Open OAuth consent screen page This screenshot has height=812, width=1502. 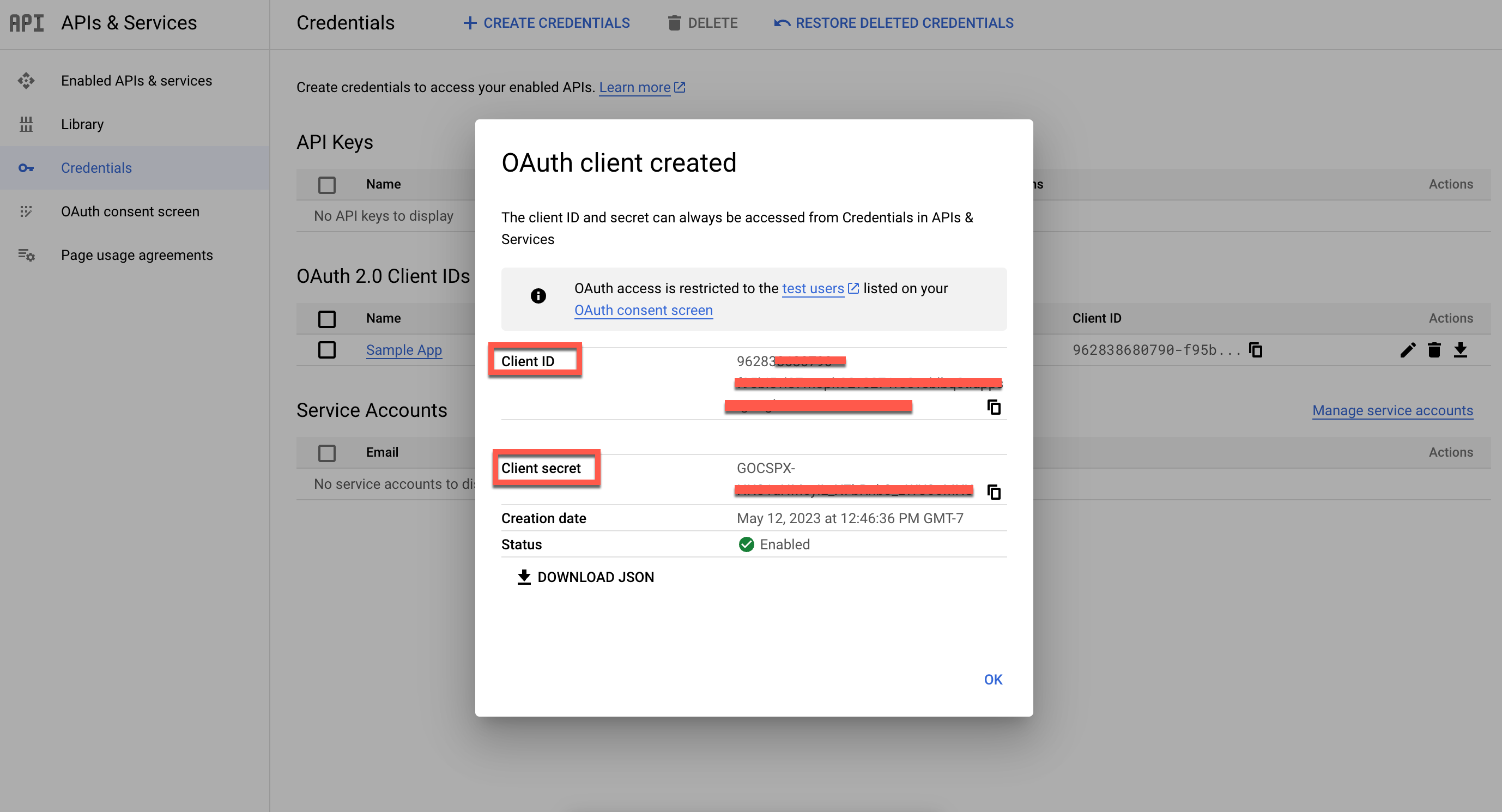130,211
